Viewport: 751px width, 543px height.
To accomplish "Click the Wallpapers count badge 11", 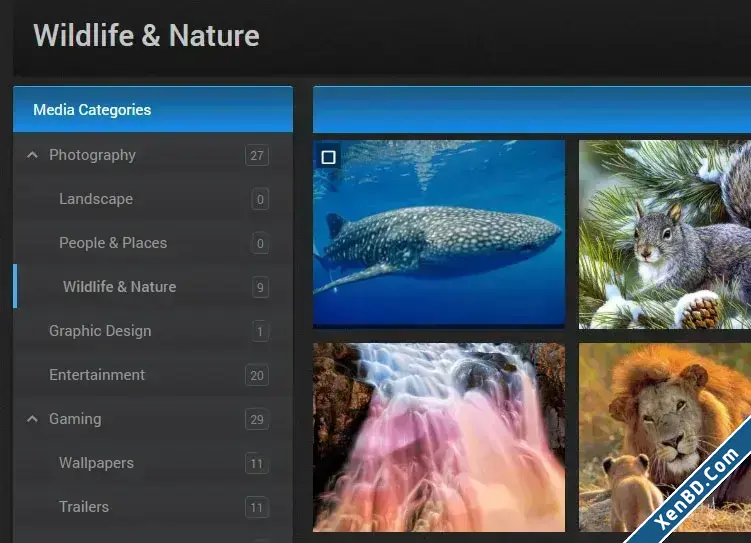I will point(257,464).
